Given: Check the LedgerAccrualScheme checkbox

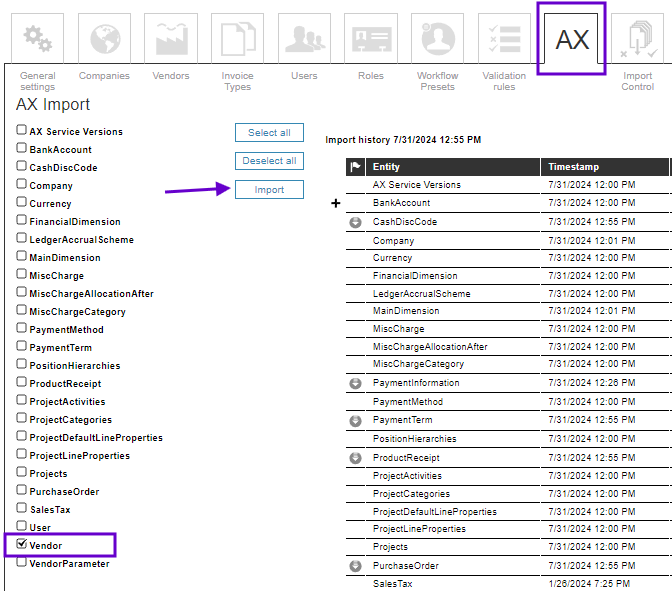Looking at the screenshot, I should click(x=21, y=237).
